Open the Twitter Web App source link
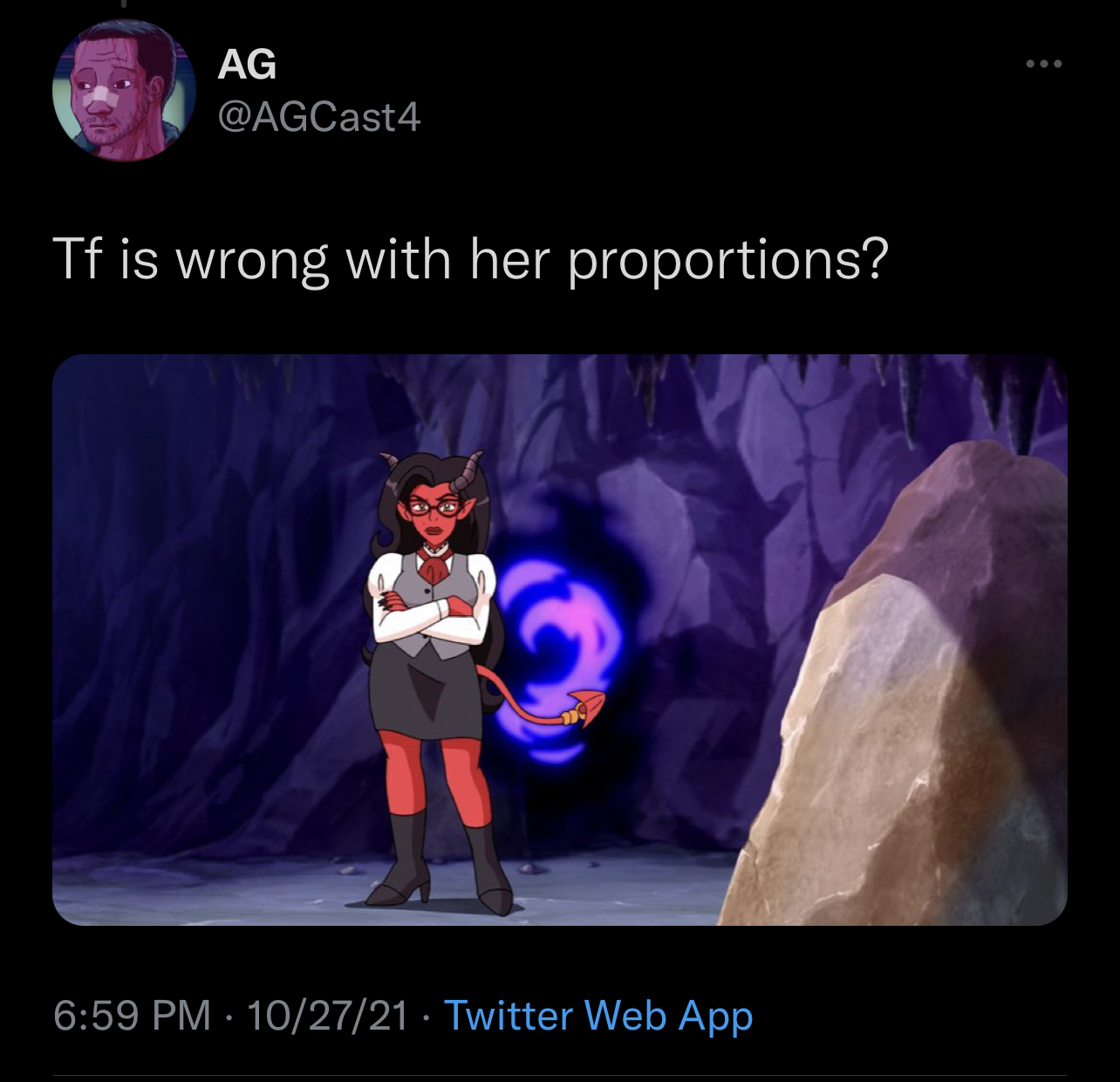Screen dimensions: 1120x1082 point(598,1016)
